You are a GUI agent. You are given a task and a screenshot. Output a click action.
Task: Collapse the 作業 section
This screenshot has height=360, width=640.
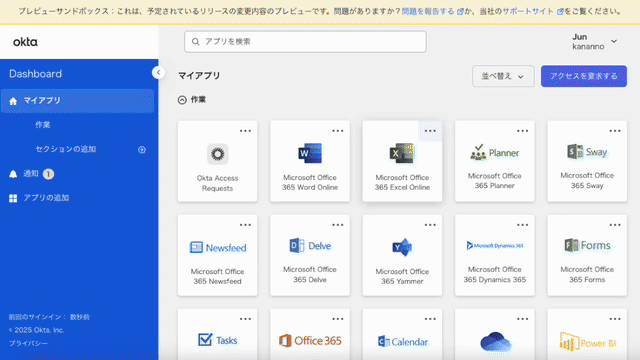pos(182,100)
